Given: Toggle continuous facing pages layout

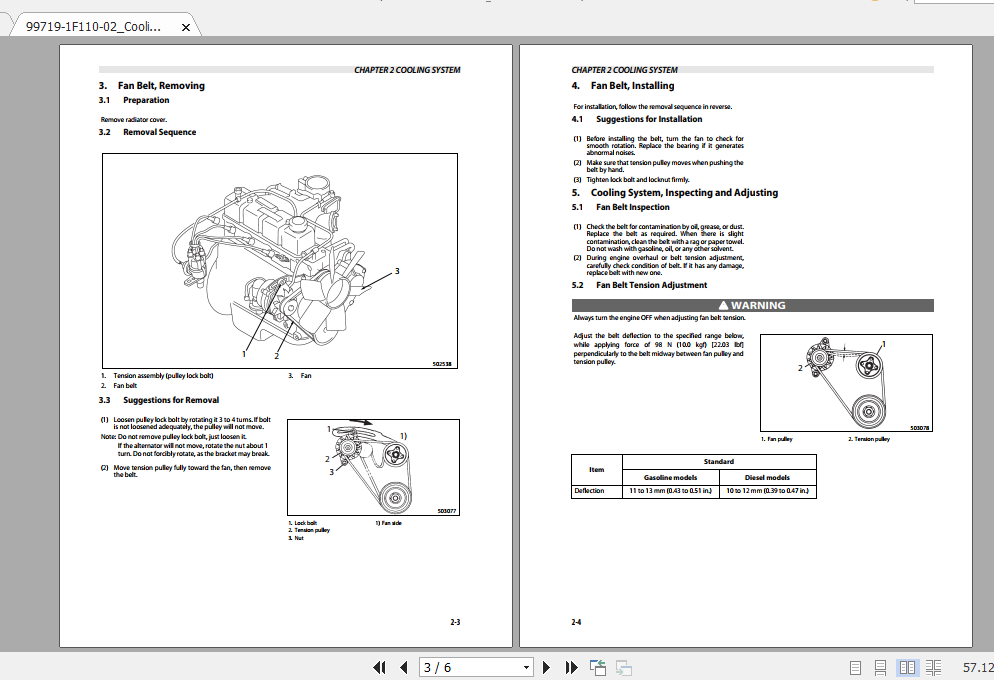Looking at the screenshot, I should (933, 667).
